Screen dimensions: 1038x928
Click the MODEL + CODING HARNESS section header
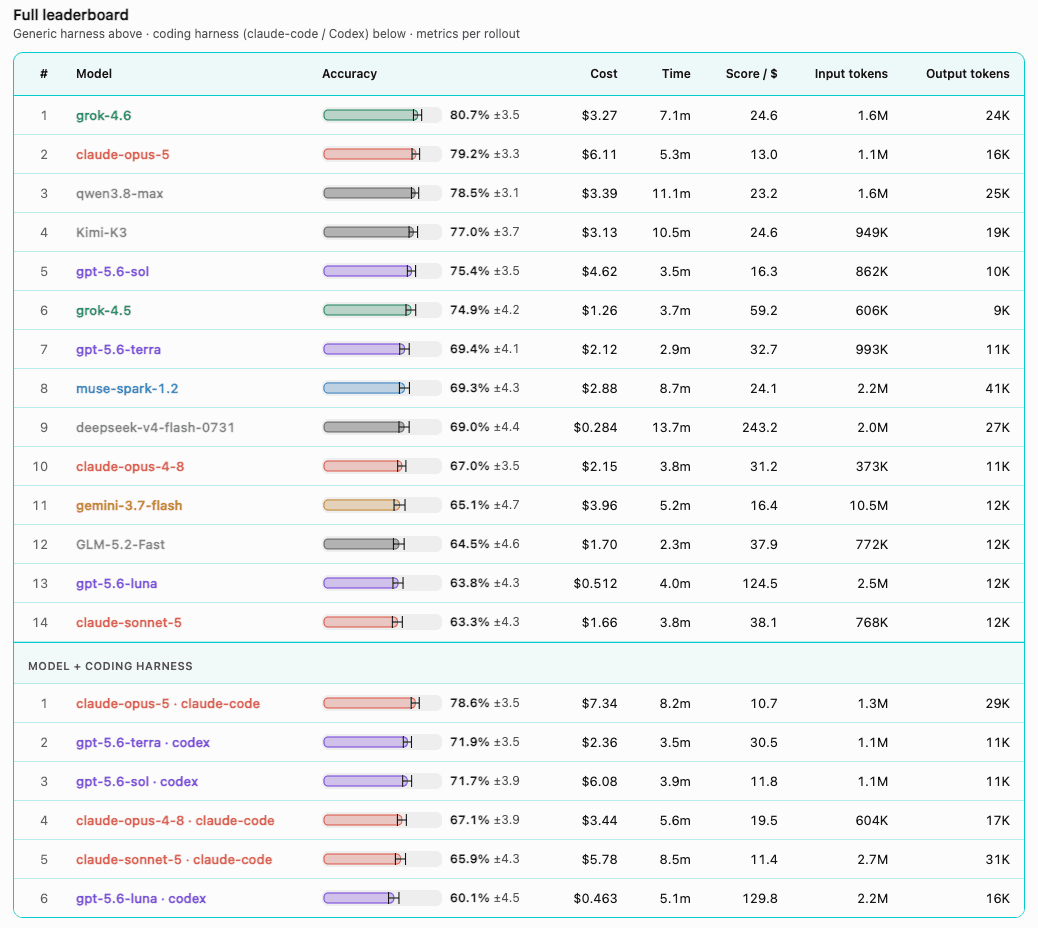pos(110,667)
